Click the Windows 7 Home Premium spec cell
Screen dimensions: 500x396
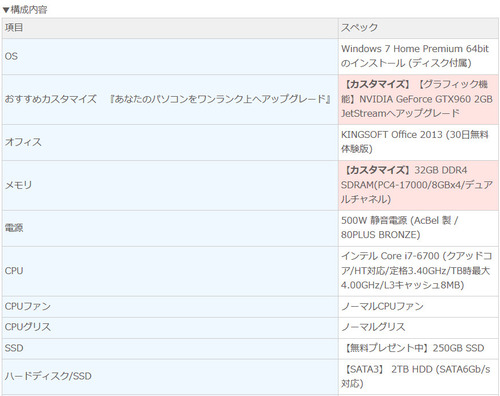pos(418,56)
